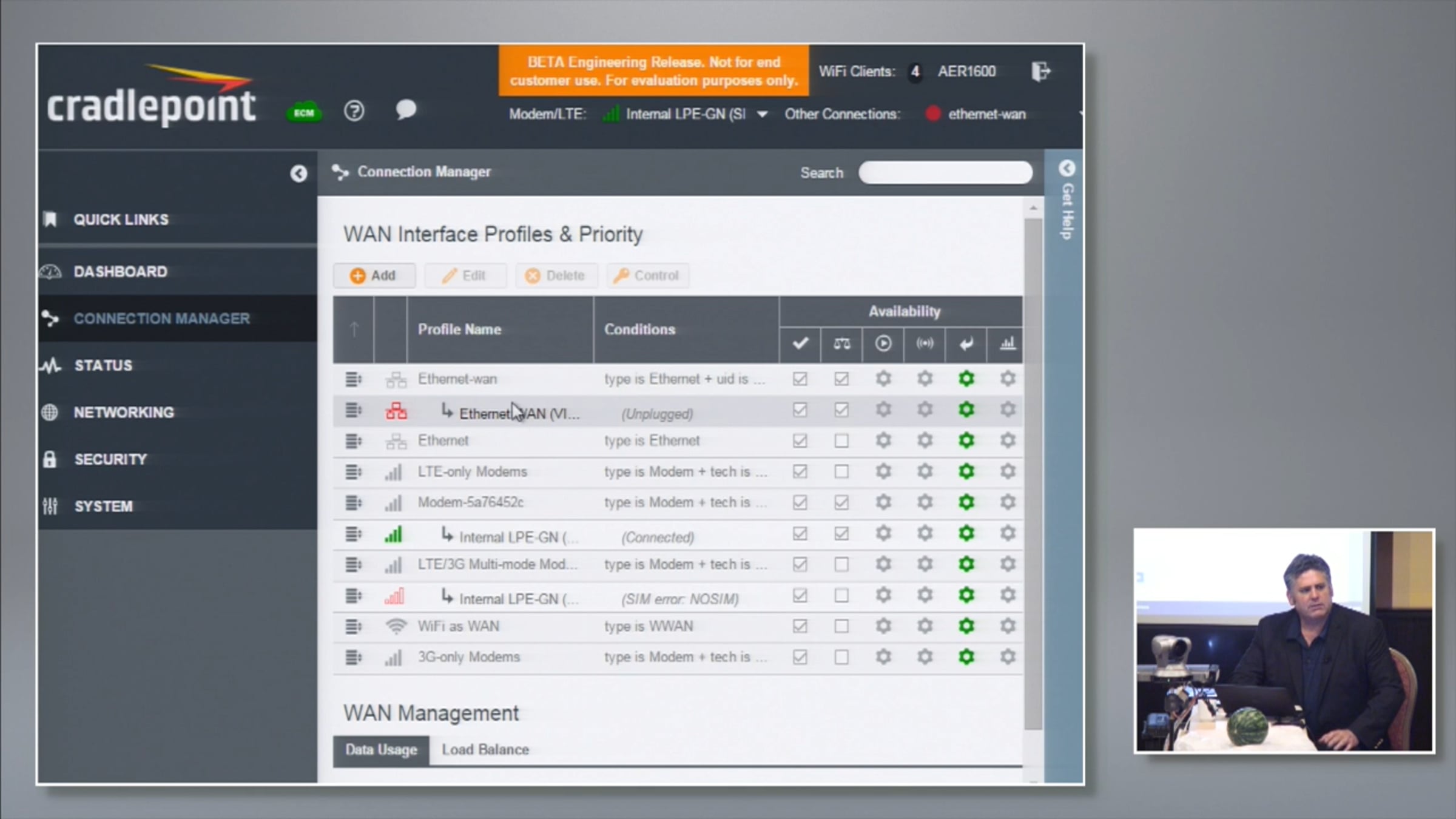Click the enabled checkmark column header icon

[800, 344]
